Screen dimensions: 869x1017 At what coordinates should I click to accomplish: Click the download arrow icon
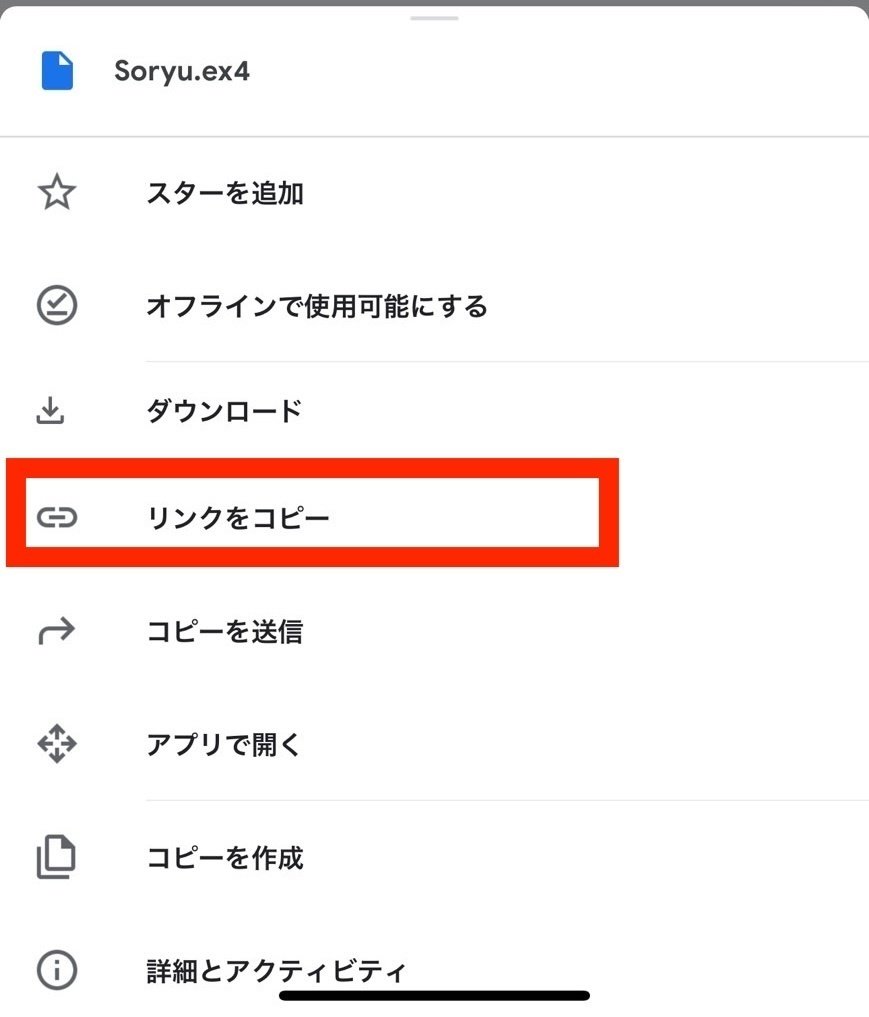tap(51, 410)
